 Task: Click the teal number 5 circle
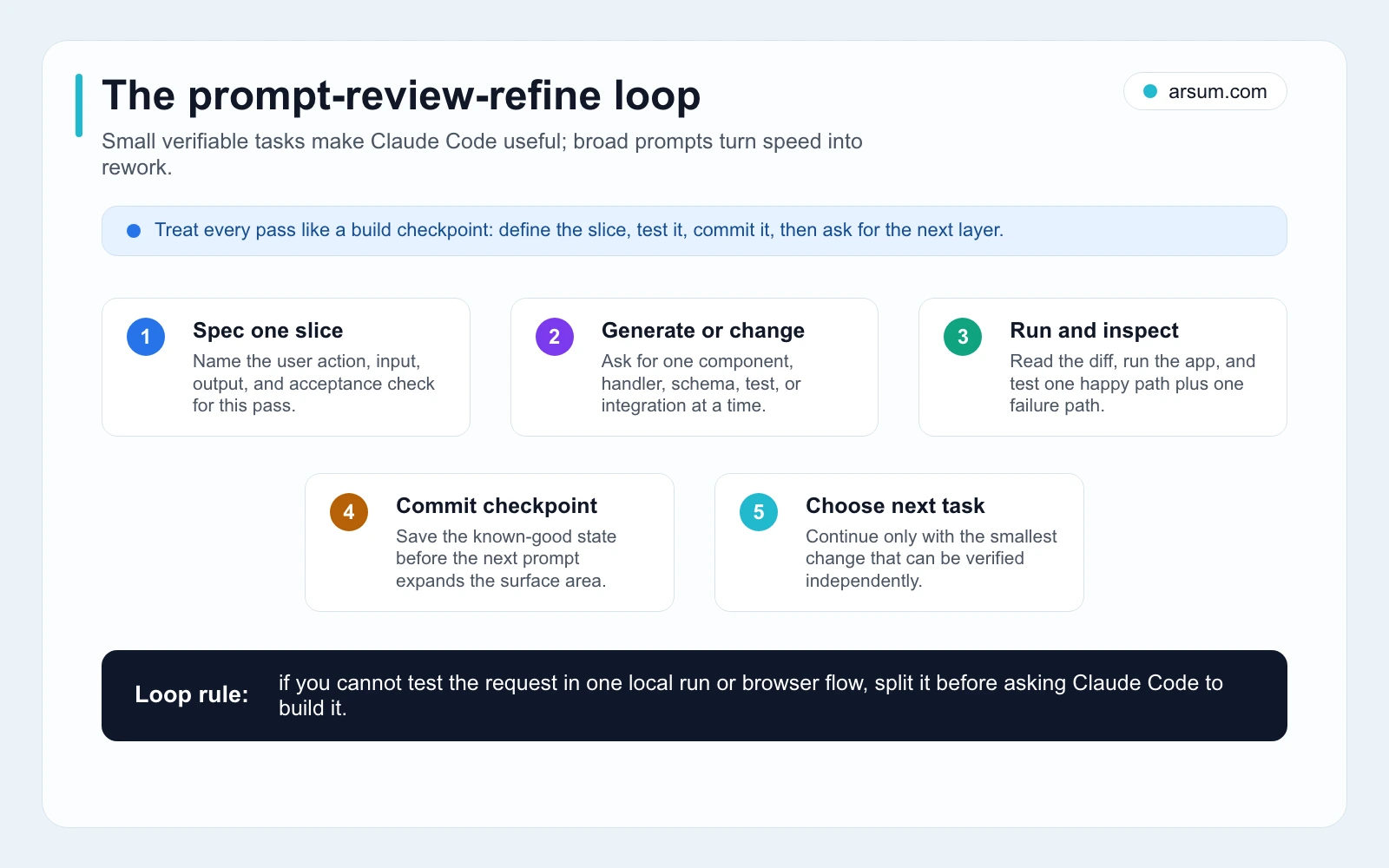[x=759, y=512]
